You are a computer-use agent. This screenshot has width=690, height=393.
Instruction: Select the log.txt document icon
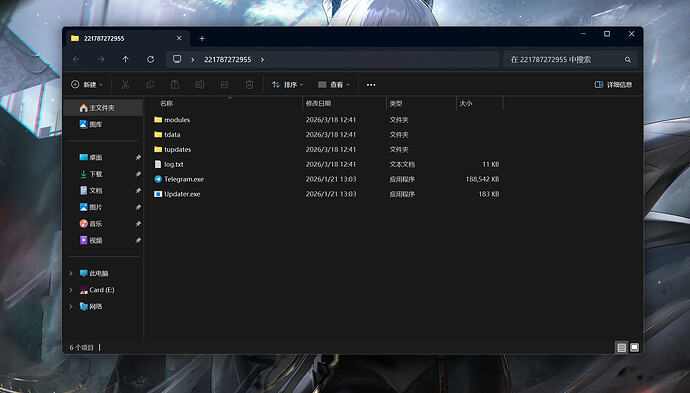coord(158,164)
